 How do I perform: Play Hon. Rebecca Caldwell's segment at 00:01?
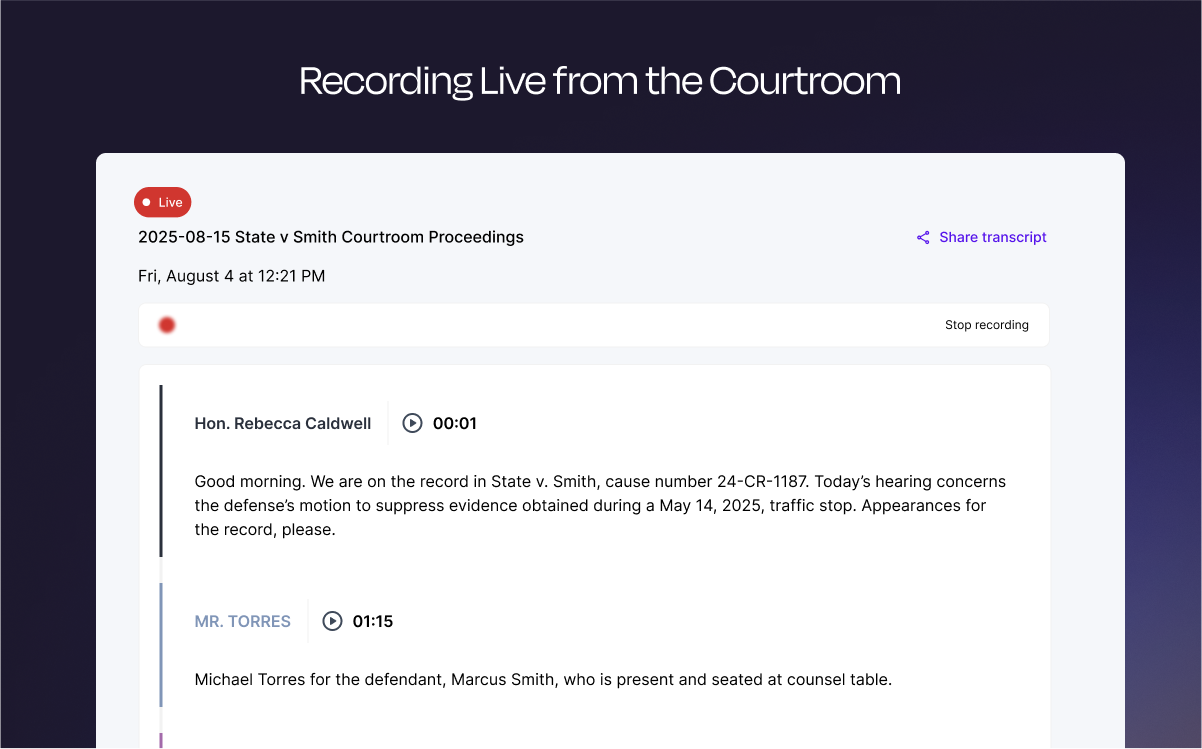click(412, 423)
